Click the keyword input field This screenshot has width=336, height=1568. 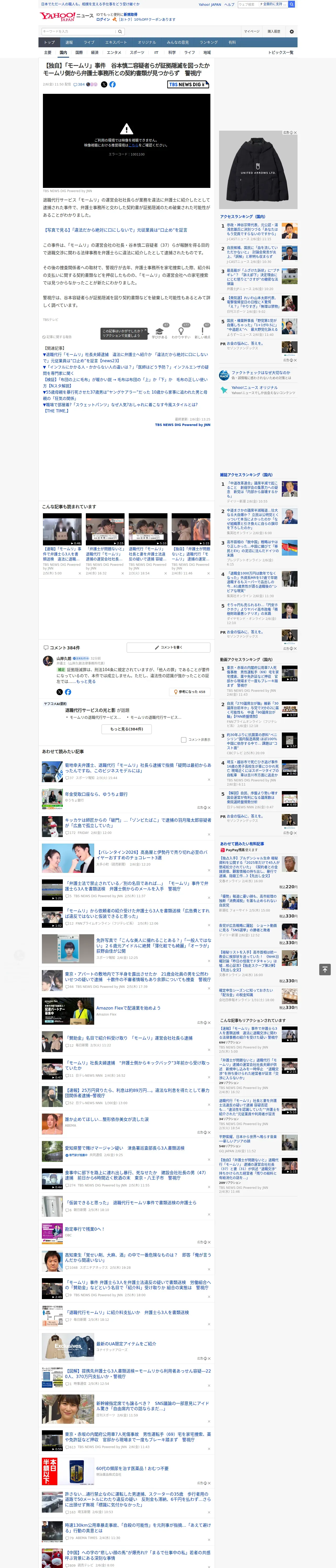click(x=78, y=31)
